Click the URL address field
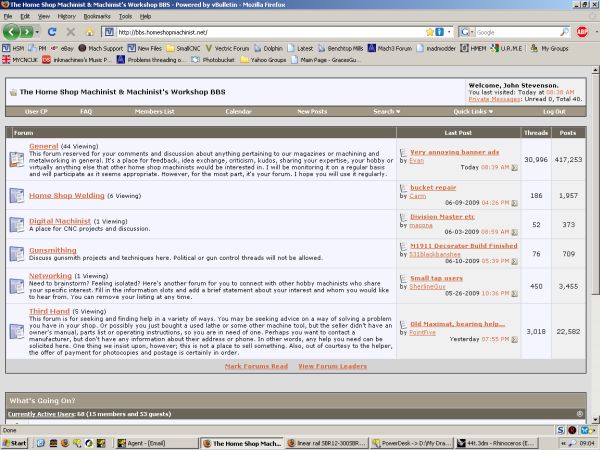600x450 pixels. pos(270,32)
